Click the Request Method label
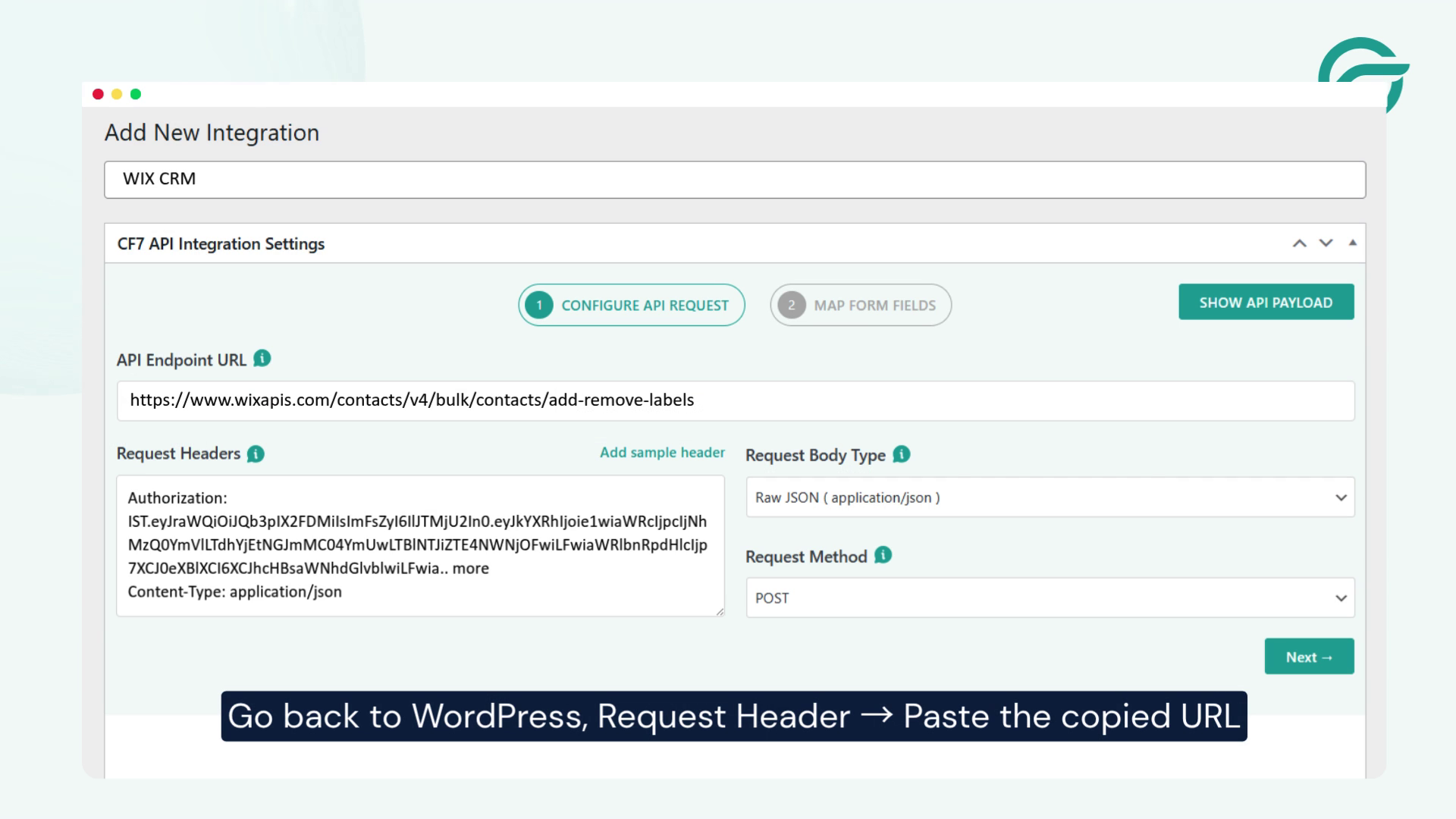The width and height of the screenshot is (1456, 819). point(806,557)
